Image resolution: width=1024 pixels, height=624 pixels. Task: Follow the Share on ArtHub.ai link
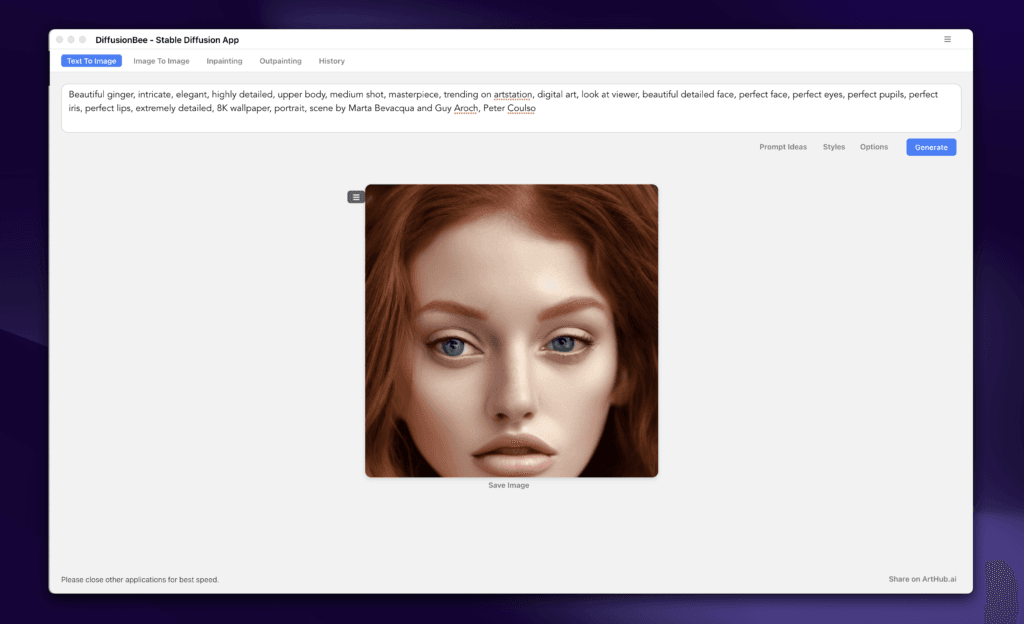(922, 579)
